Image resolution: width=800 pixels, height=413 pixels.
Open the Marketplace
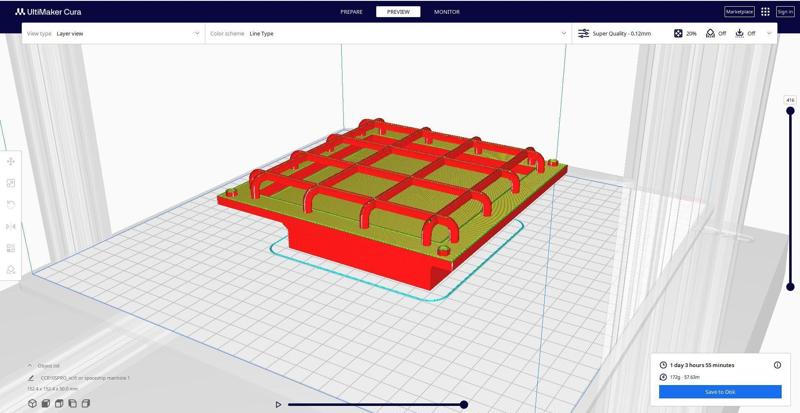tap(739, 12)
